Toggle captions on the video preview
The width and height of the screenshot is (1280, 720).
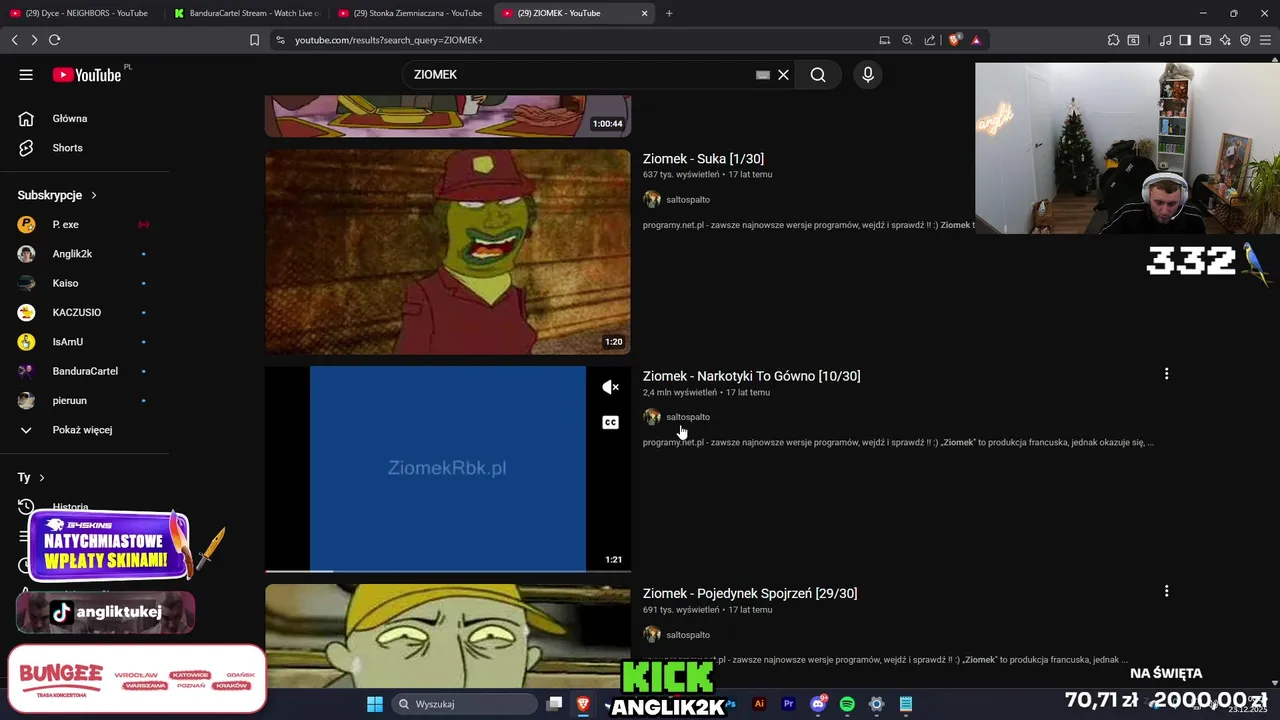click(x=610, y=422)
